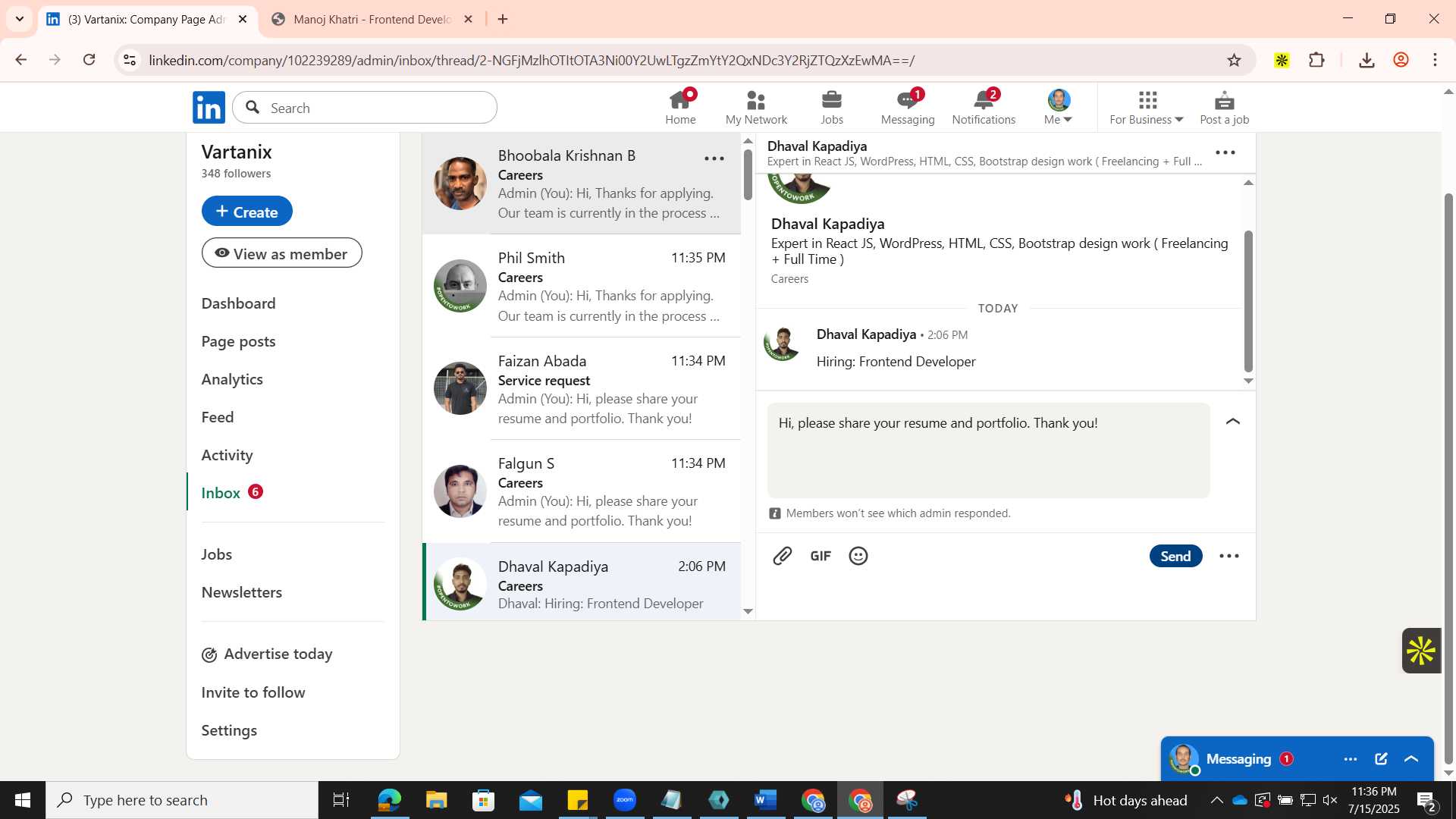Open Faizan Abada conversation
1456x819 pixels.
tap(581, 388)
